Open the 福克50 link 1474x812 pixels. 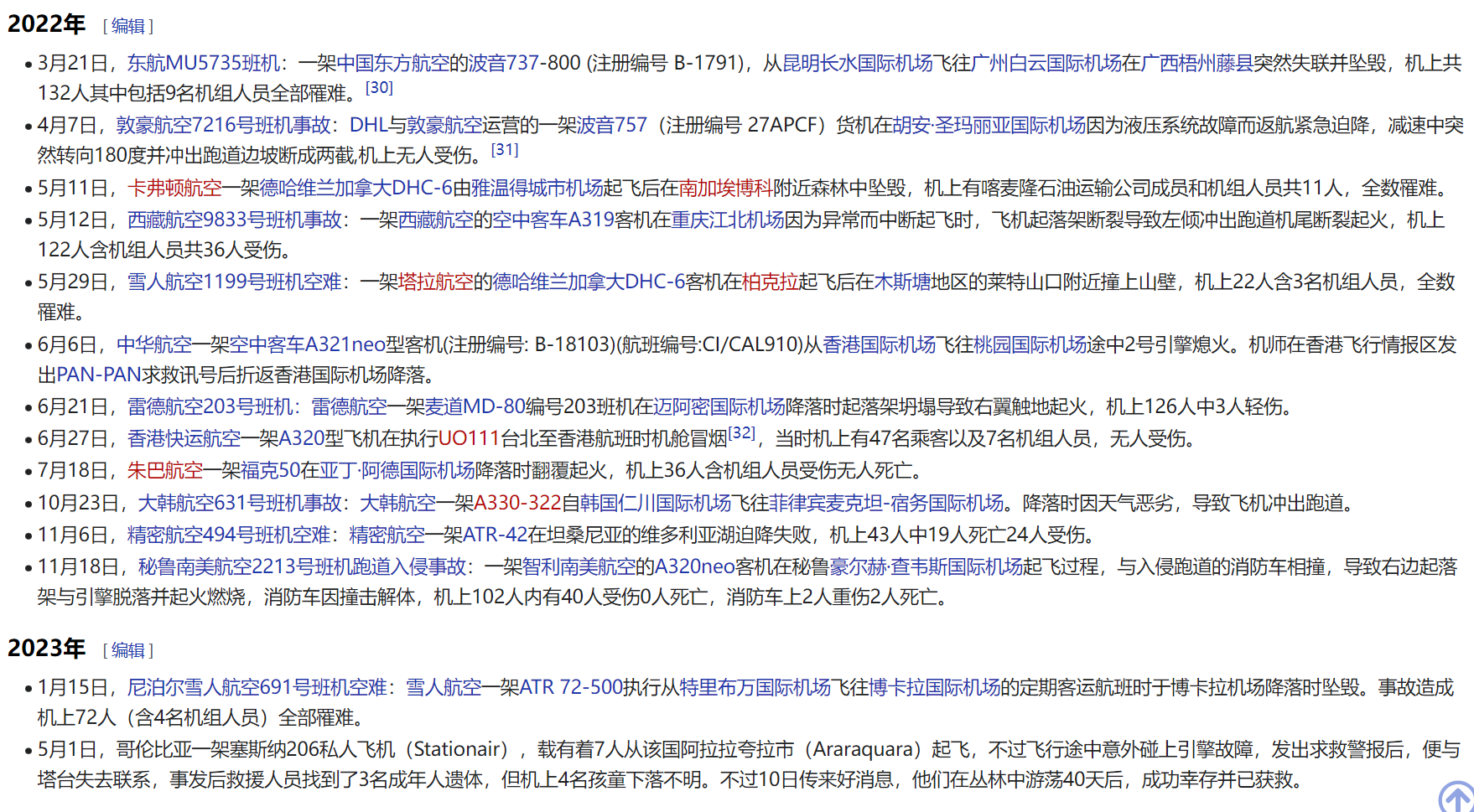point(271,470)
